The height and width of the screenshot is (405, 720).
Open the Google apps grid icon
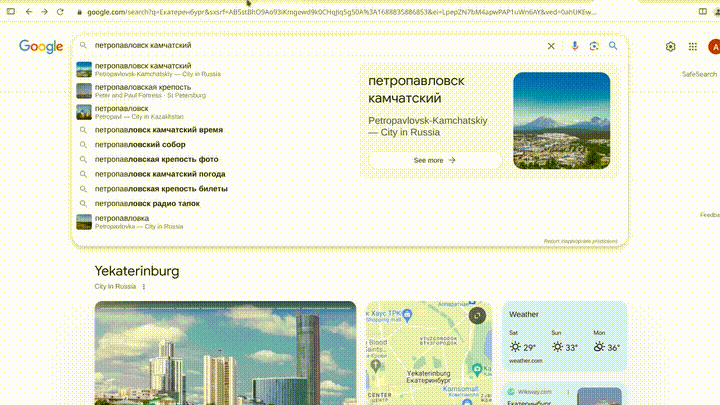pos(692,46)
